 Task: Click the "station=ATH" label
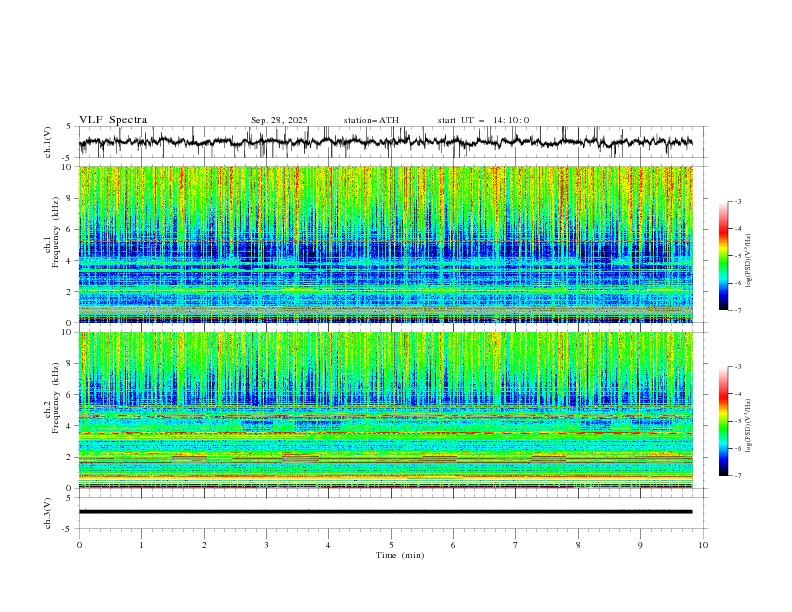371,120
